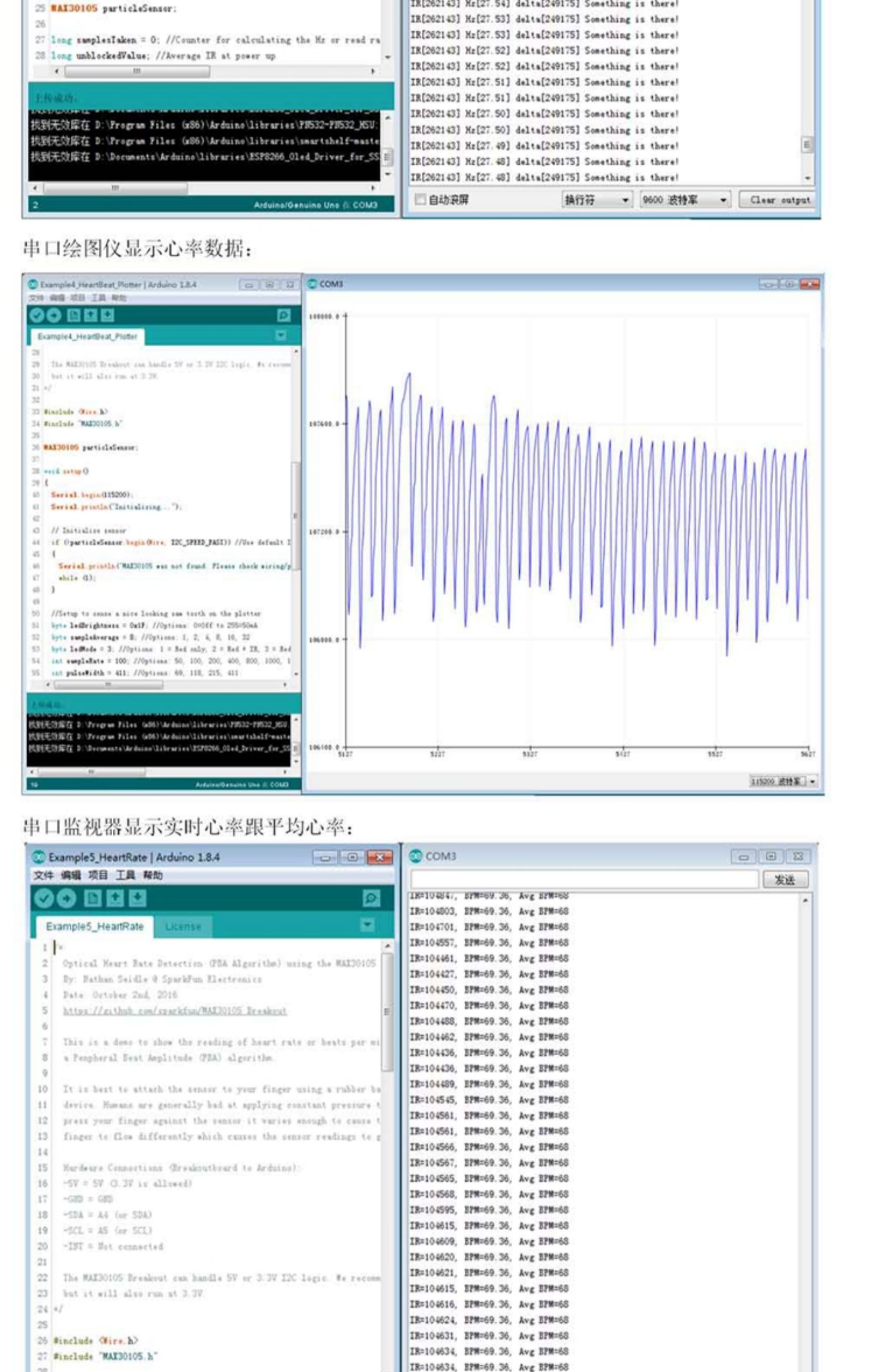
Task: Click Upload arrow icon in Example5_HeartRate toolbar
Action: (x=66, y=898)
